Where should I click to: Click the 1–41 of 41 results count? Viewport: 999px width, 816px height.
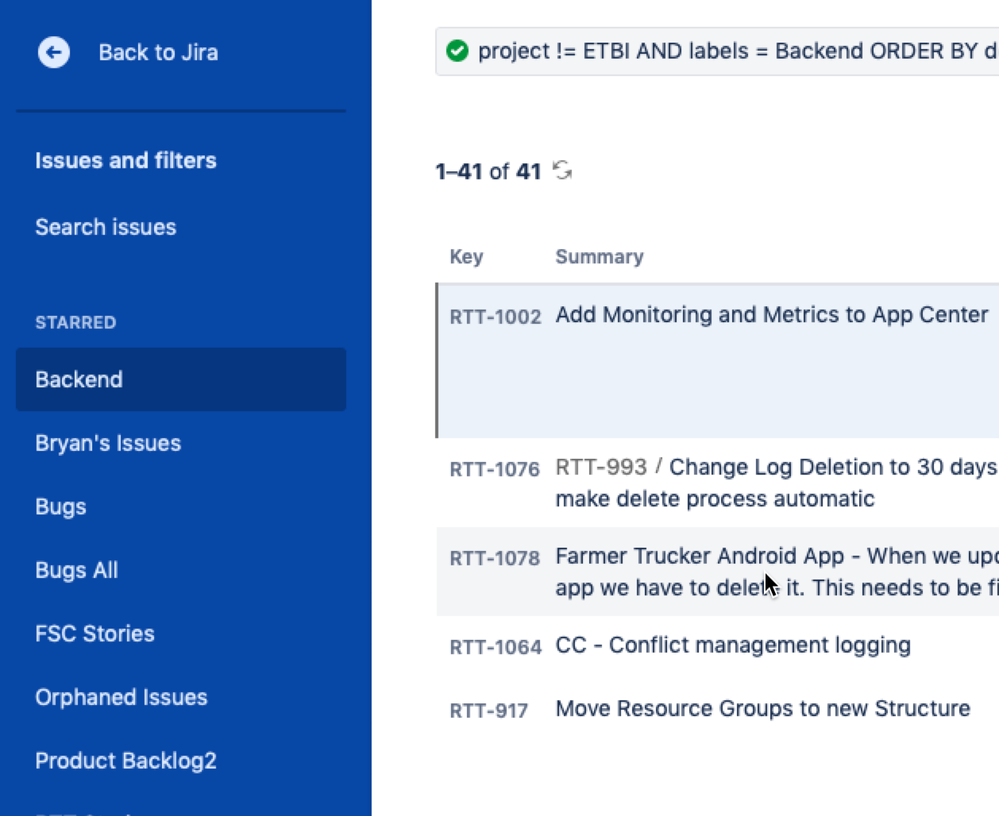click(x=488, y=171)
